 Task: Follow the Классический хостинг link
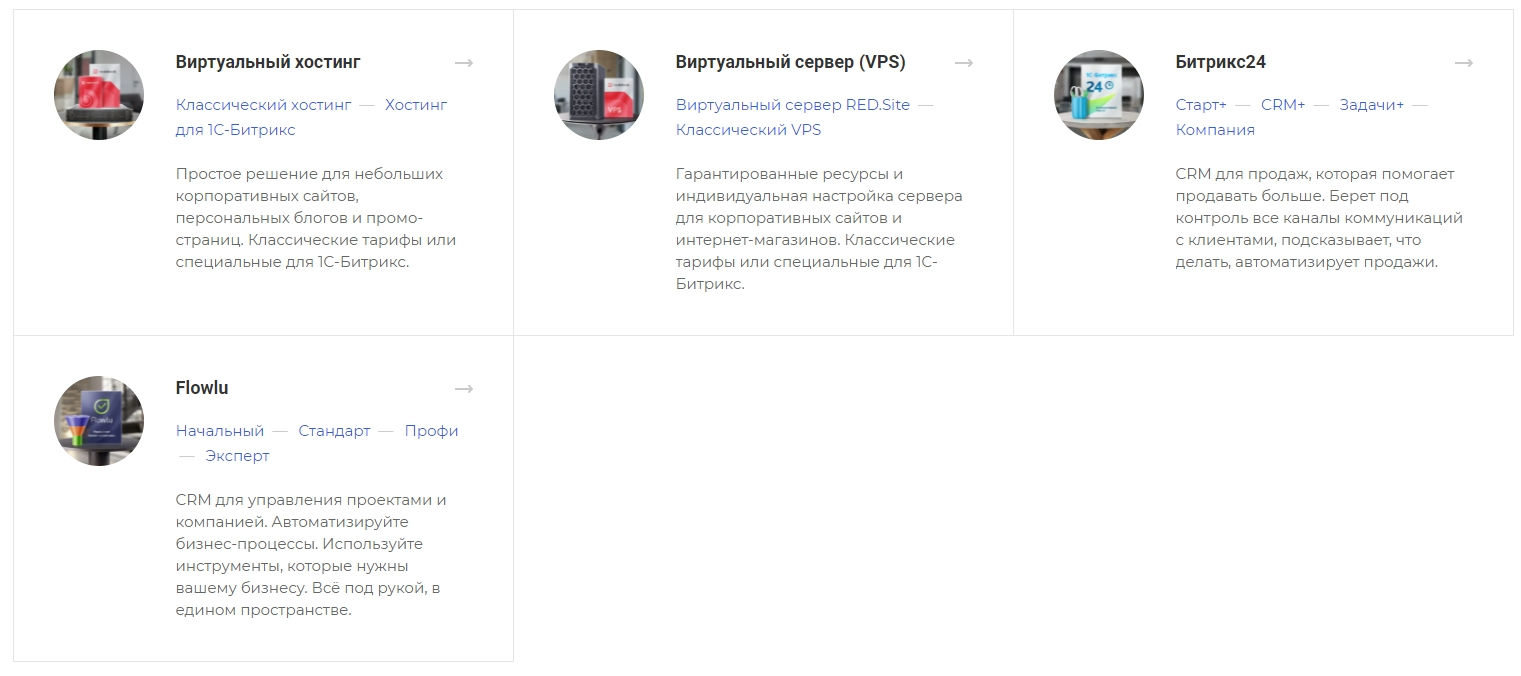pyautogui.click(x=264, y=105)
